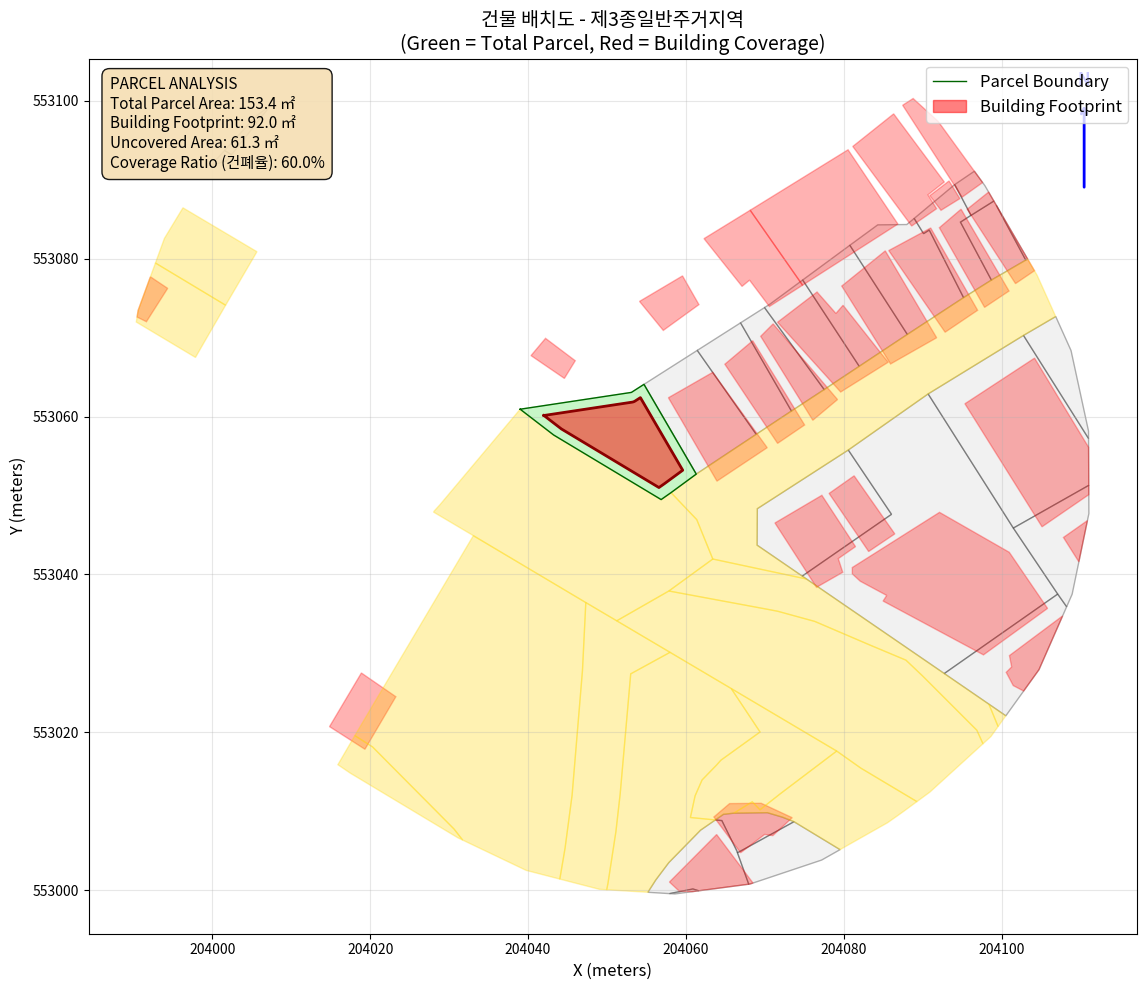Click the small orange building in the far-left parcel
This screenshot has width=1146, height=990.
151,299
